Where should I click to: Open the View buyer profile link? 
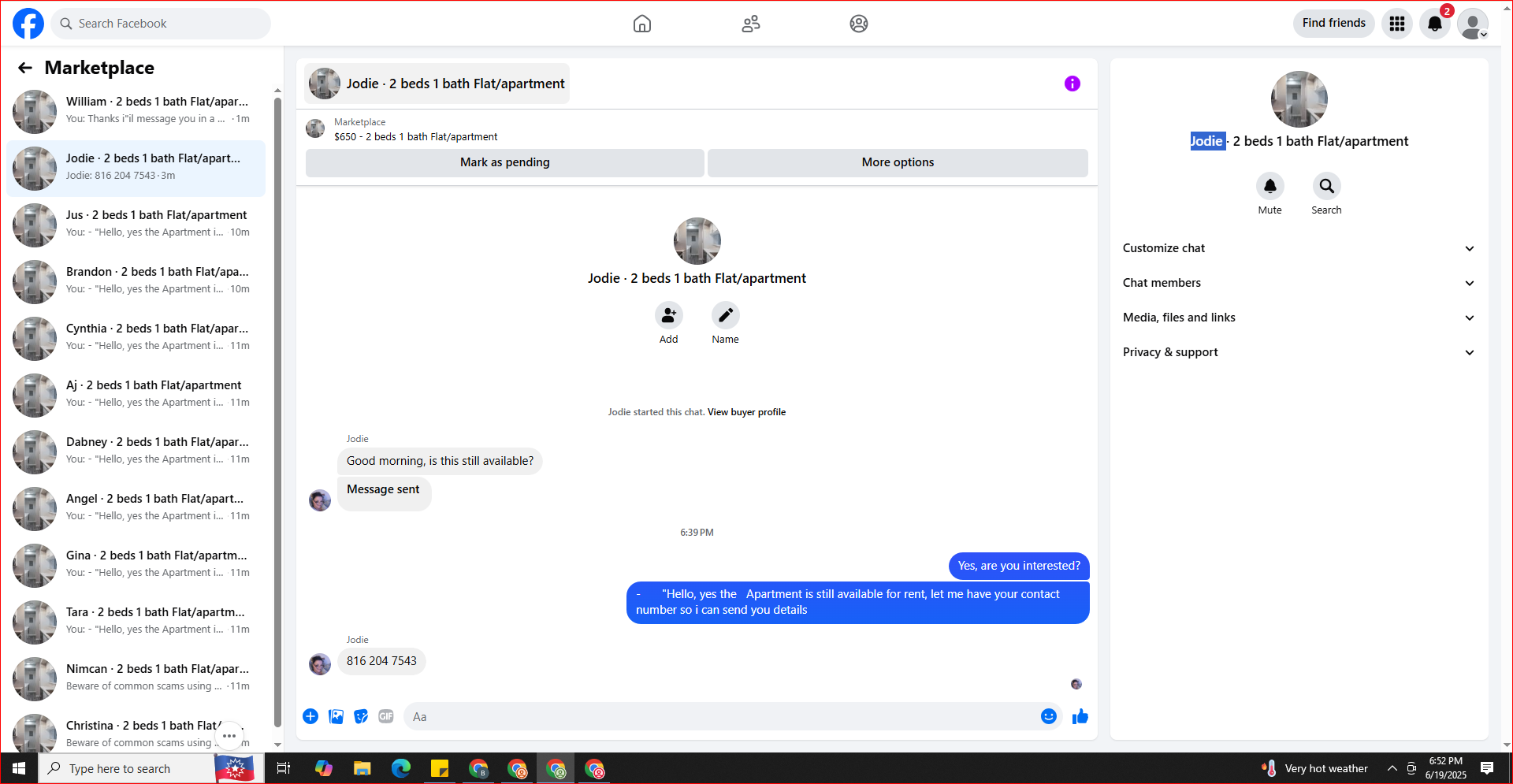[746, 412]
